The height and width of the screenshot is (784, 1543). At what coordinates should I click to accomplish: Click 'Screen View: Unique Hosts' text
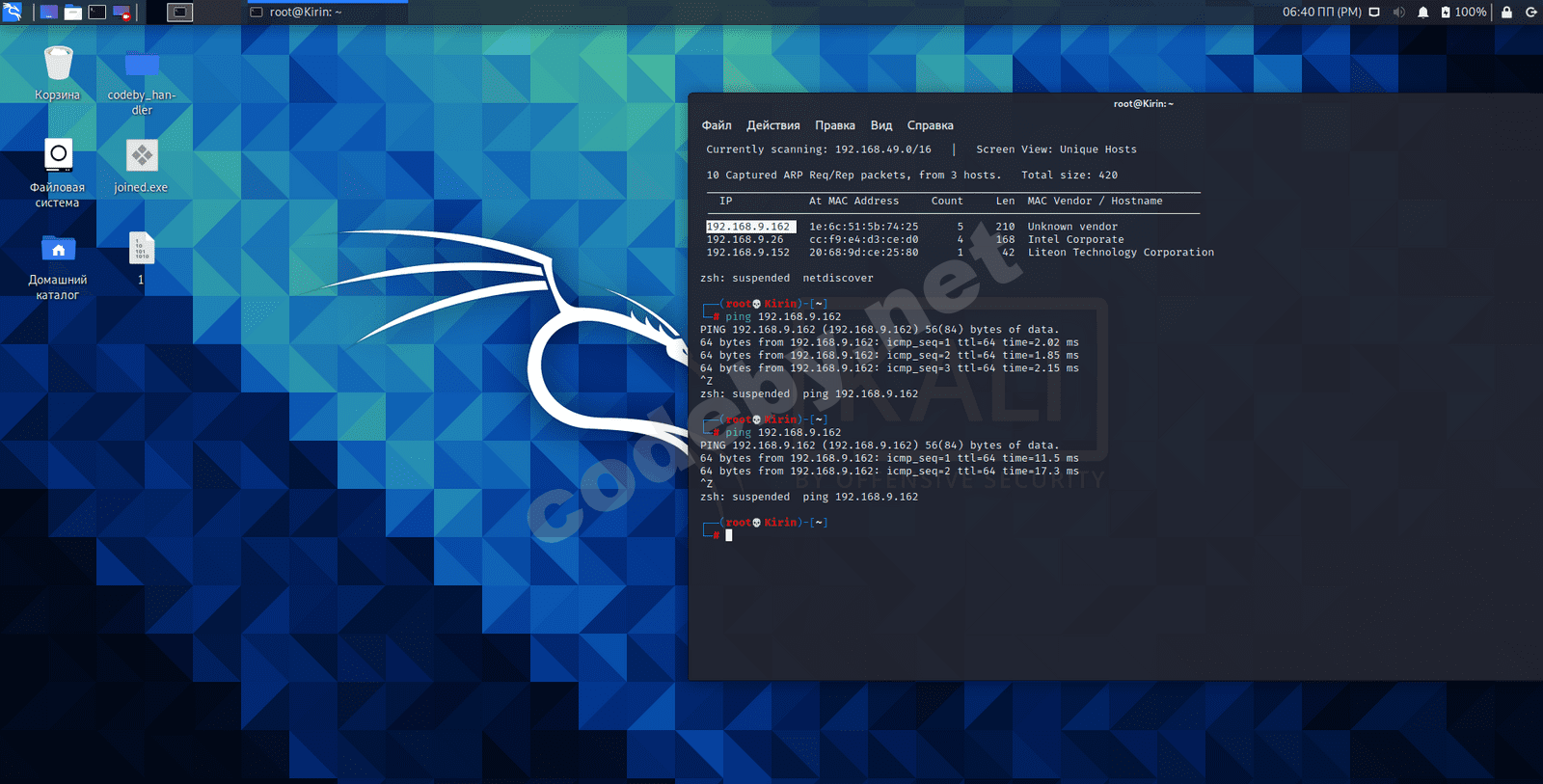click(x=1056, y=149)
